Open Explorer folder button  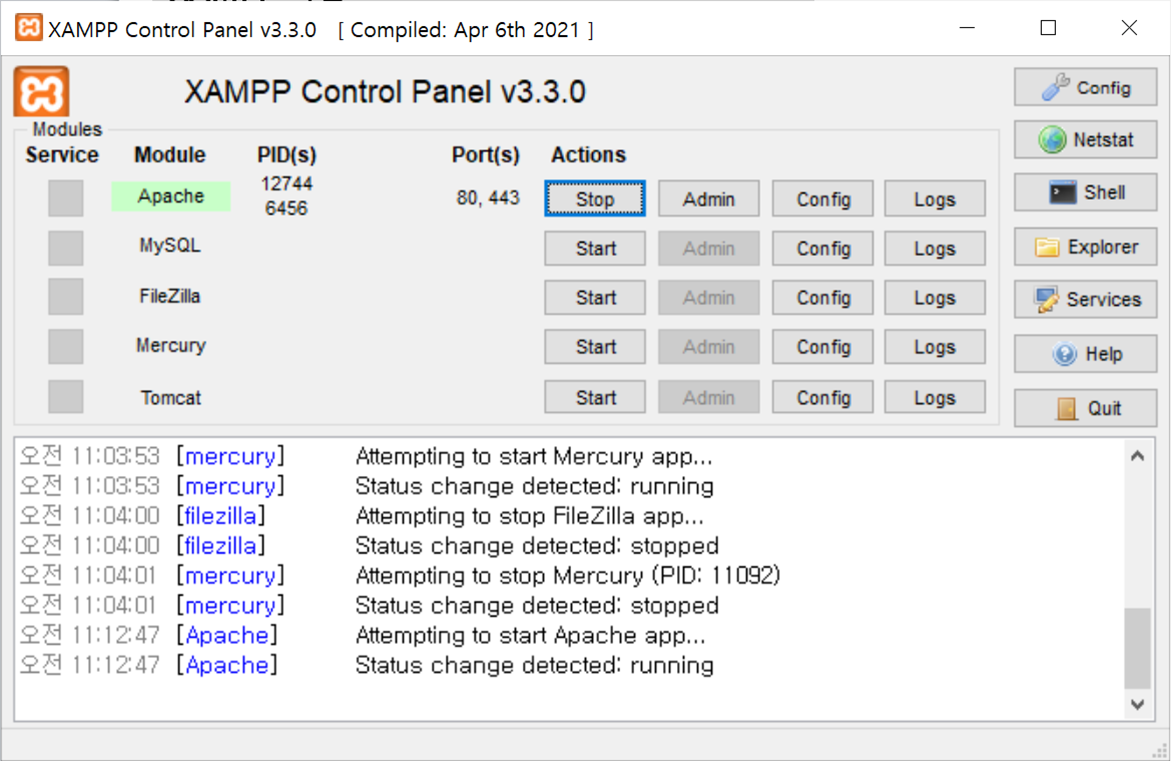click(1085, 247)
